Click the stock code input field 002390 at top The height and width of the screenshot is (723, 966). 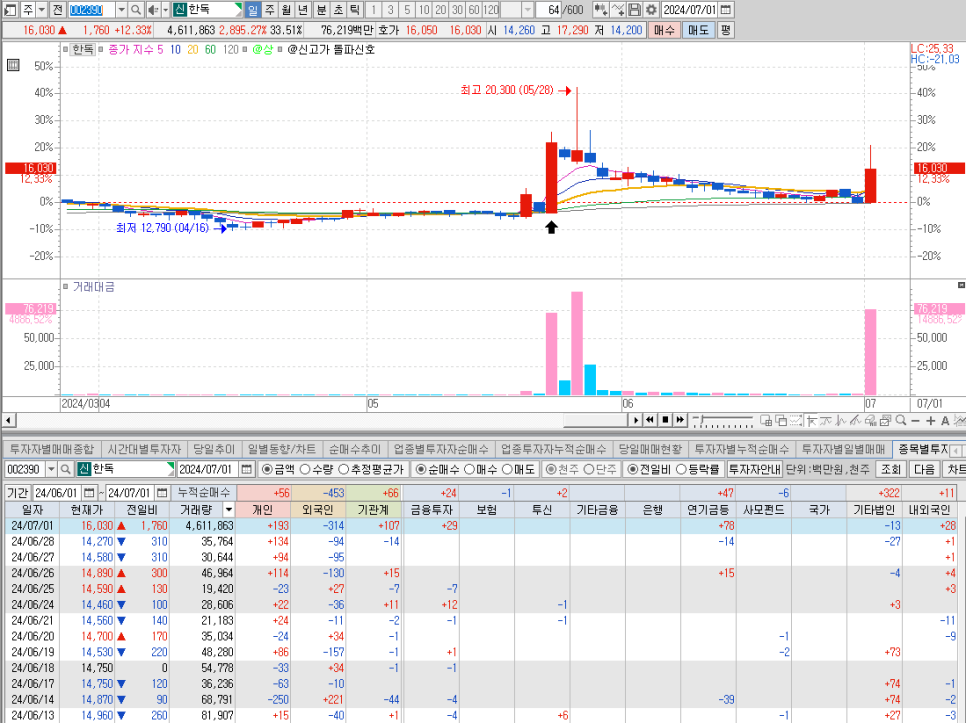[91, 10]
